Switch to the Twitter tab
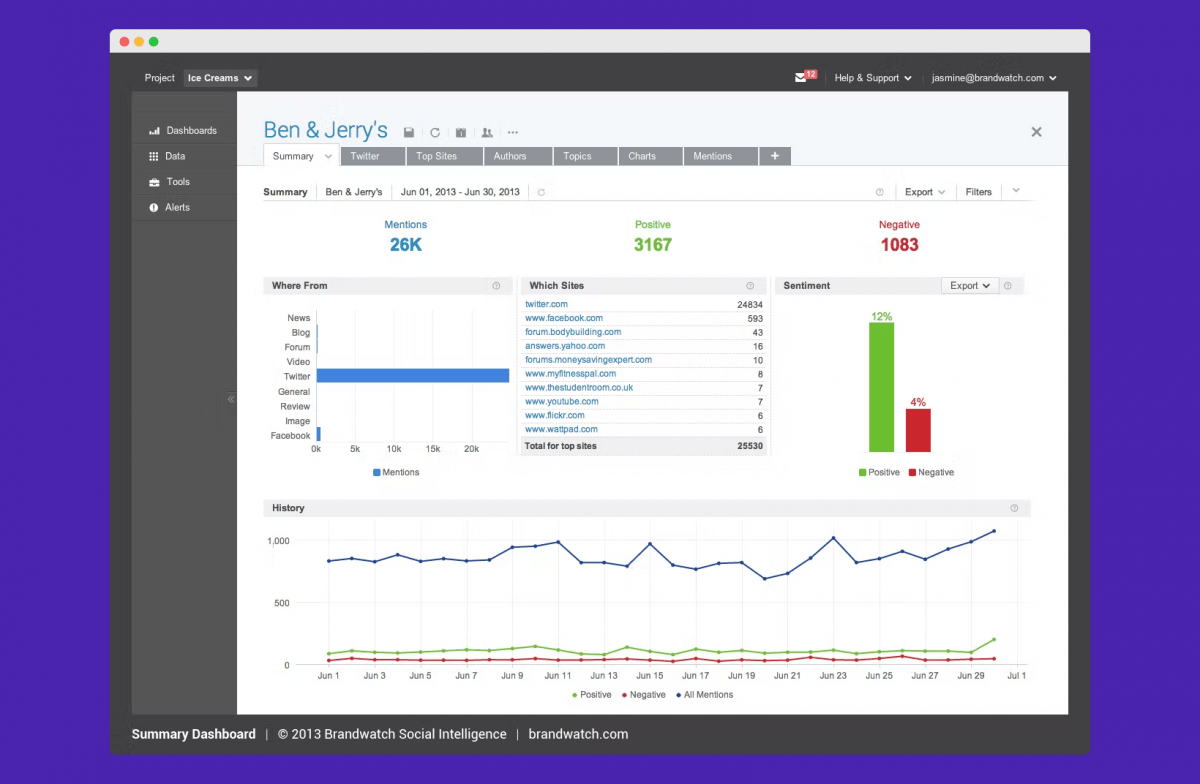 coord(373,156)
